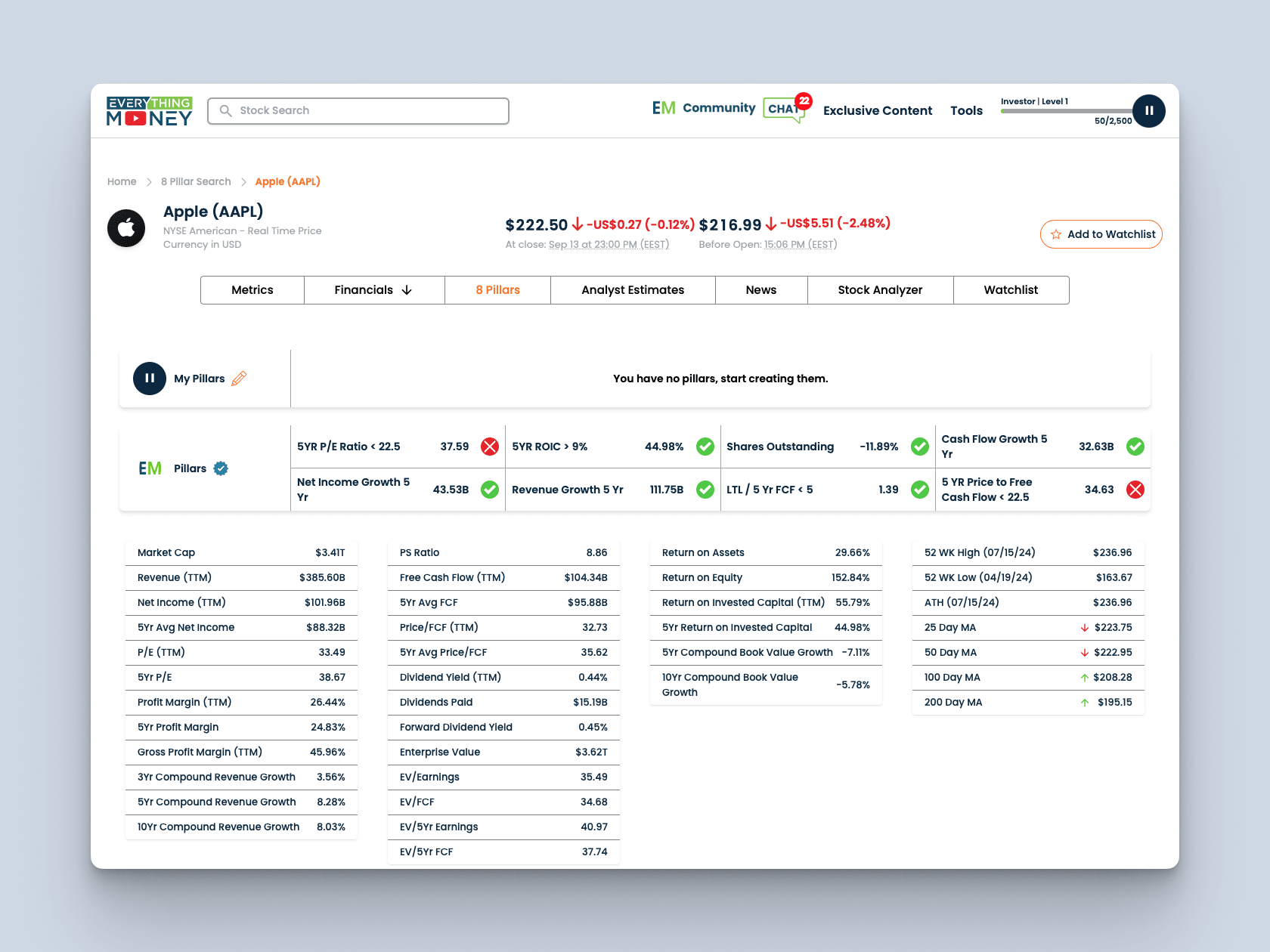Open the EM Community link
This screenshot has height=952, width=1270.
point(704,108)
